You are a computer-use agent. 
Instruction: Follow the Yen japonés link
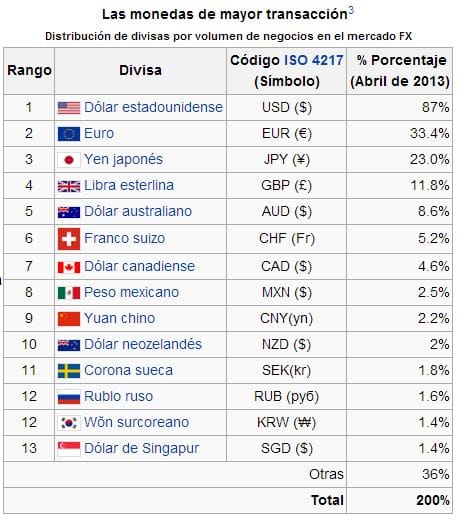(x=123, y=160)
